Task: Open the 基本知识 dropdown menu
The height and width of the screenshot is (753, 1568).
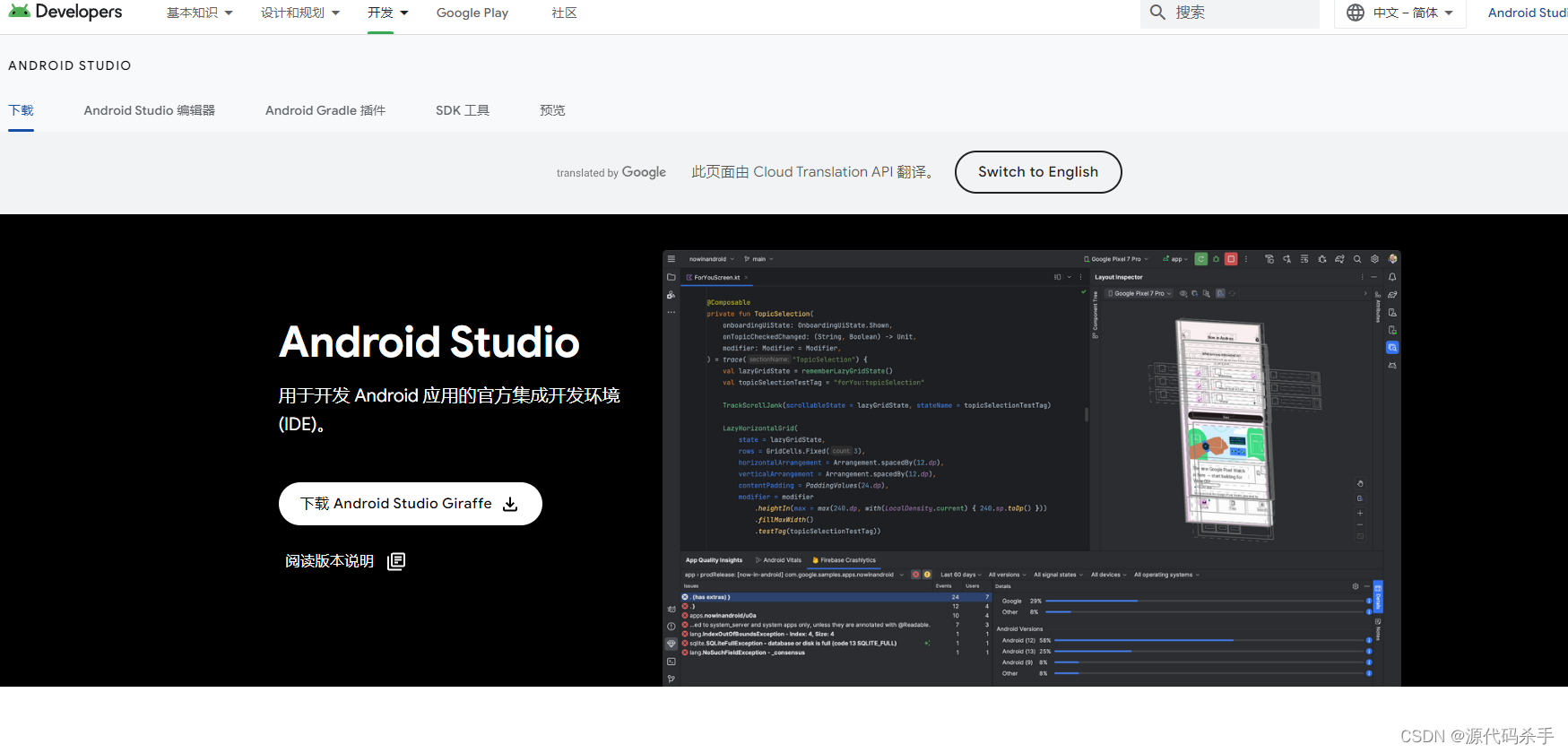Action: pyautogui.click(x=199, y=13)
